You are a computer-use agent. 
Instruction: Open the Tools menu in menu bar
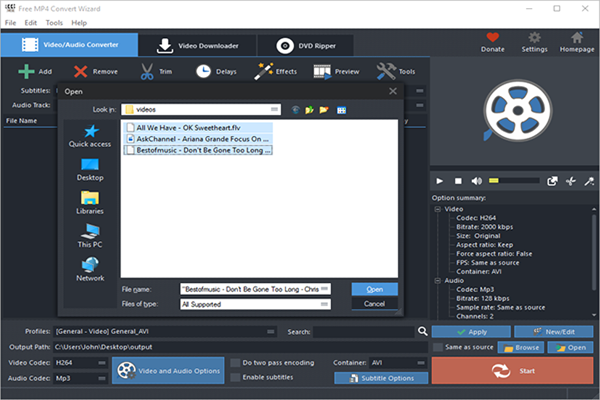click(53, 22)
